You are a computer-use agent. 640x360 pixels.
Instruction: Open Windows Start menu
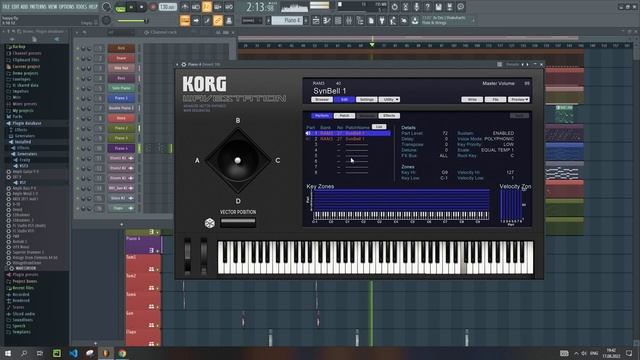pos(7,353)
